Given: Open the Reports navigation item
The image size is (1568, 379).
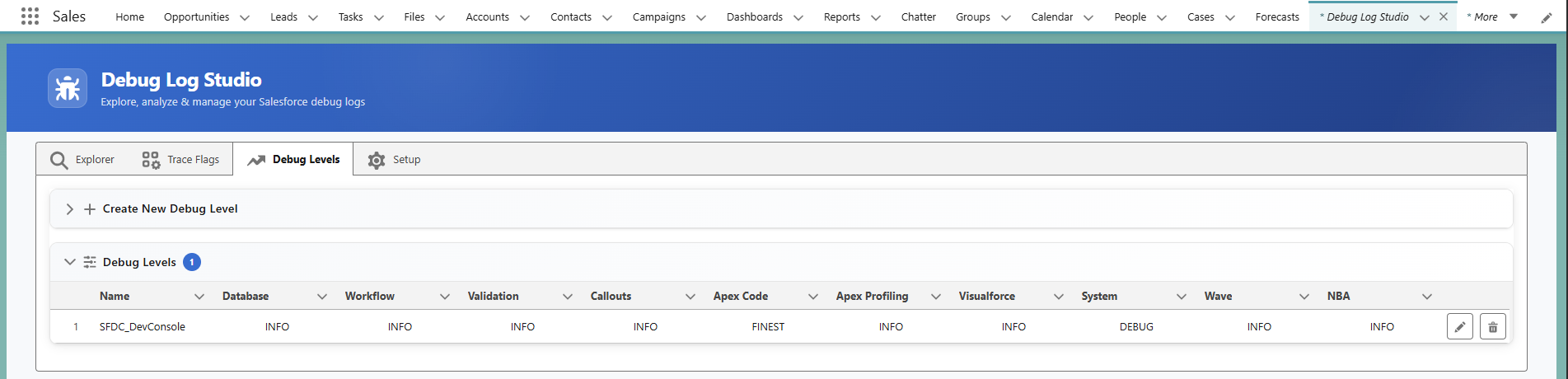Looking at the screenshot, I should pyautogui.click(x=841, y=16).
